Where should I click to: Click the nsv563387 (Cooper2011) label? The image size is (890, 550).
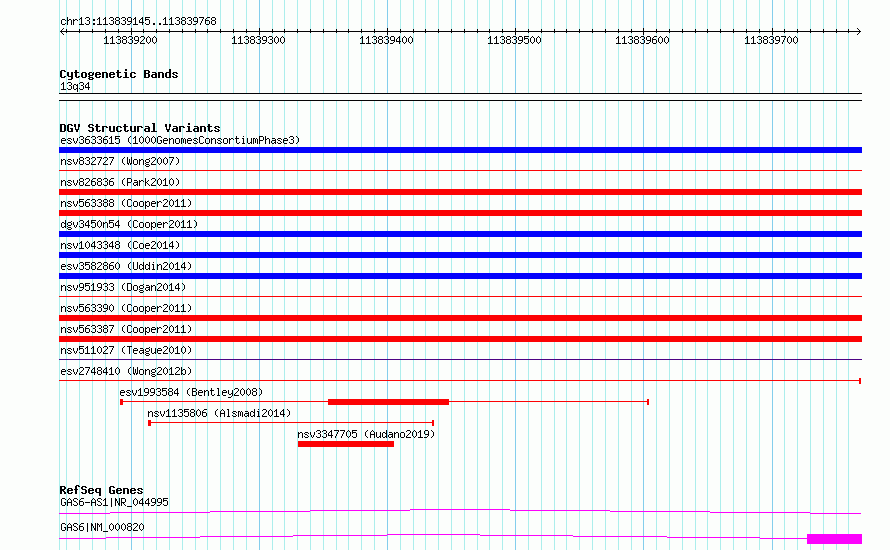click(x=126, y=329)
